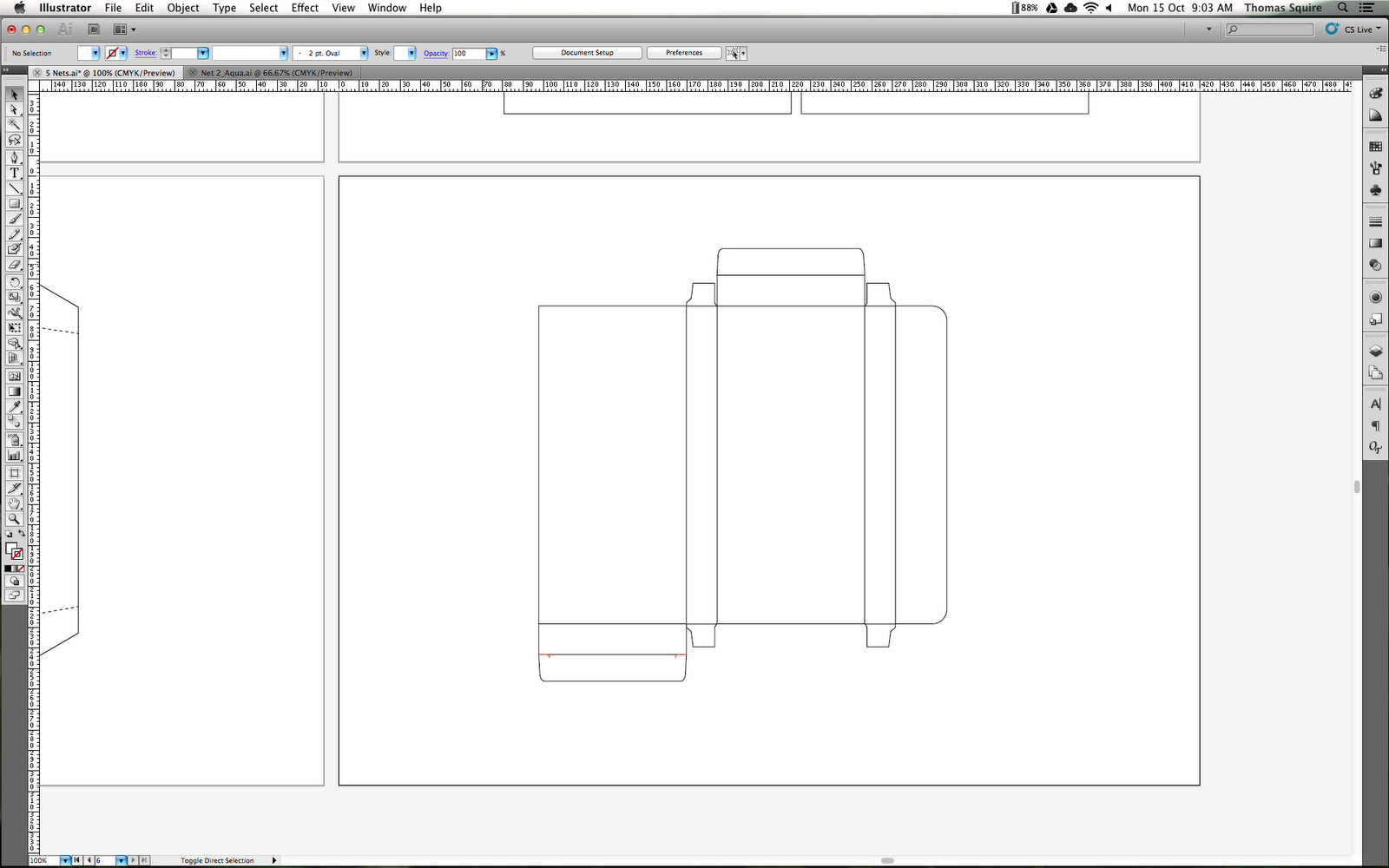Activate the Hand tool
The image size is (1389, 868).
14,503
